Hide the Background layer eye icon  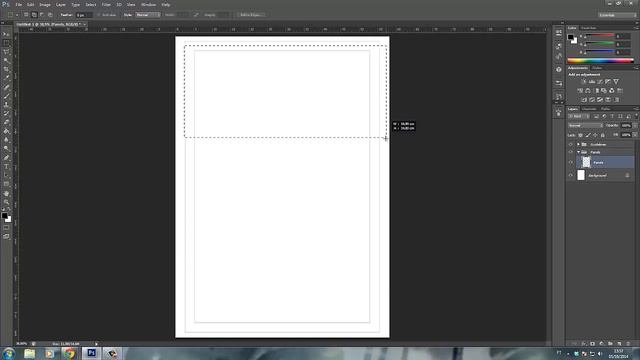coord(571,176)
